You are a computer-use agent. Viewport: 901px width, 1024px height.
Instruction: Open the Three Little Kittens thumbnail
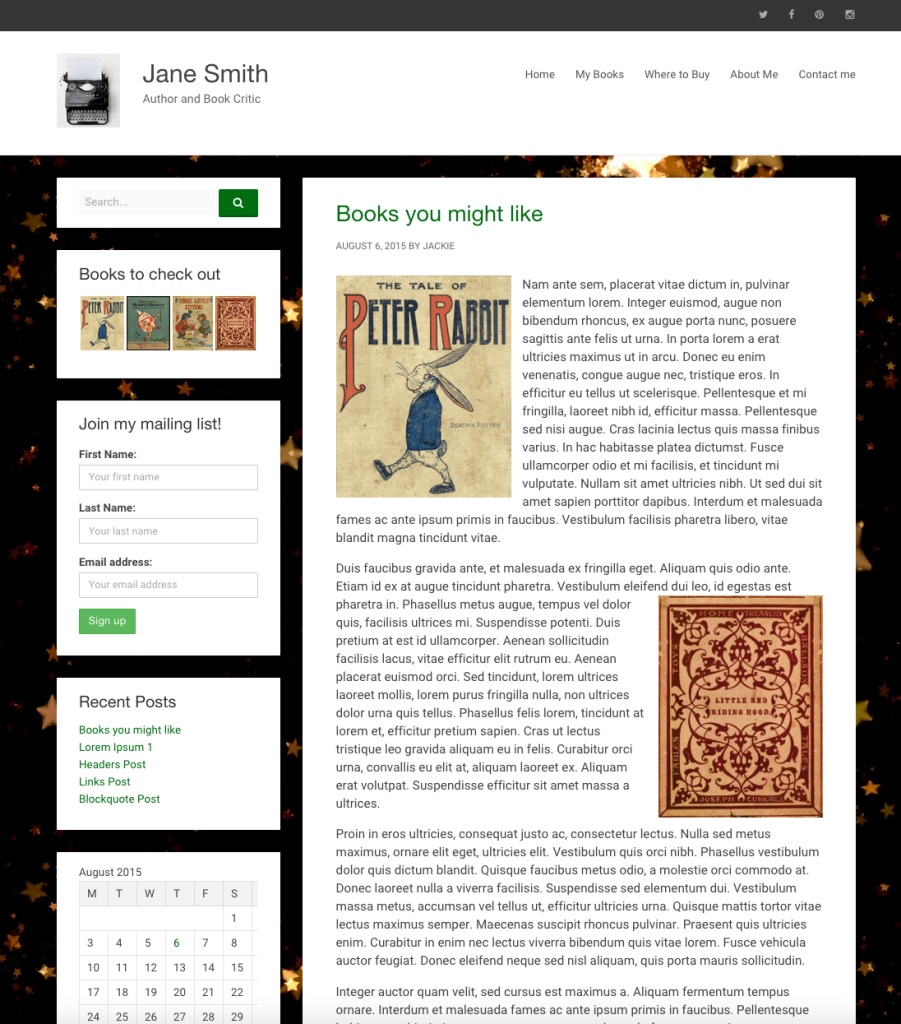coord(193,323)
